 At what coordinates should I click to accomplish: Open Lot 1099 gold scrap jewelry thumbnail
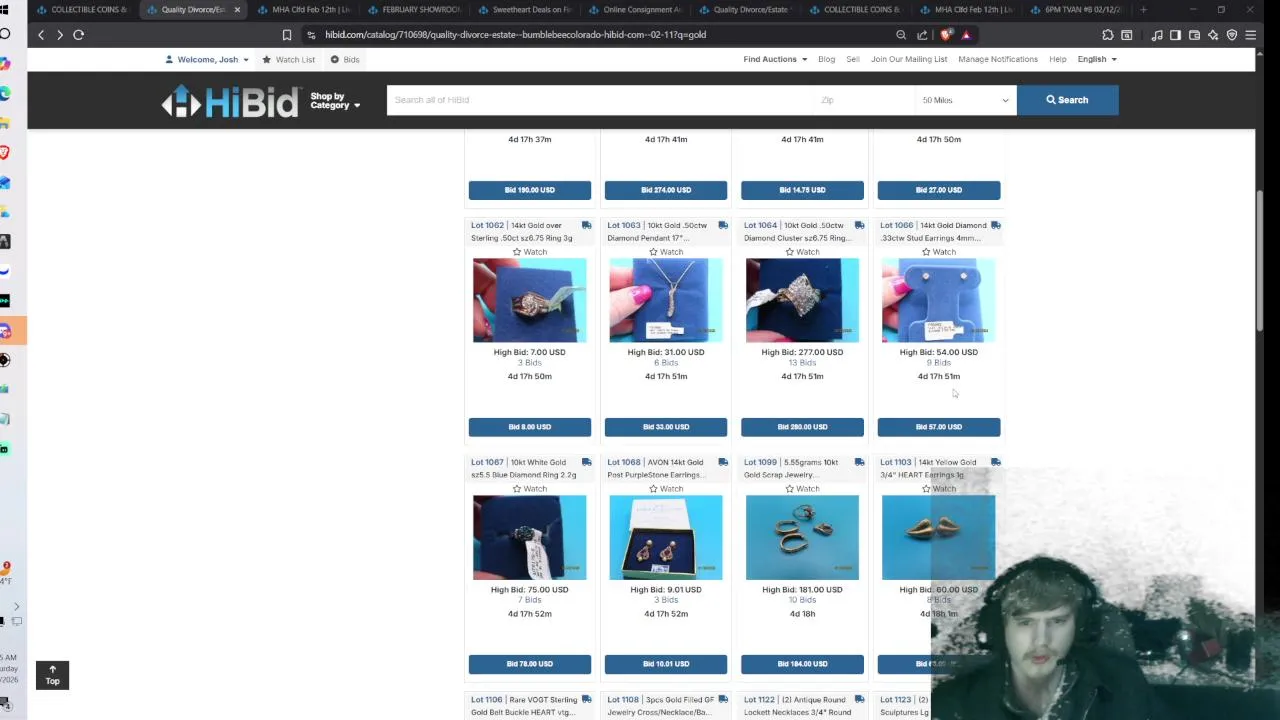click(x=802, y=537)
